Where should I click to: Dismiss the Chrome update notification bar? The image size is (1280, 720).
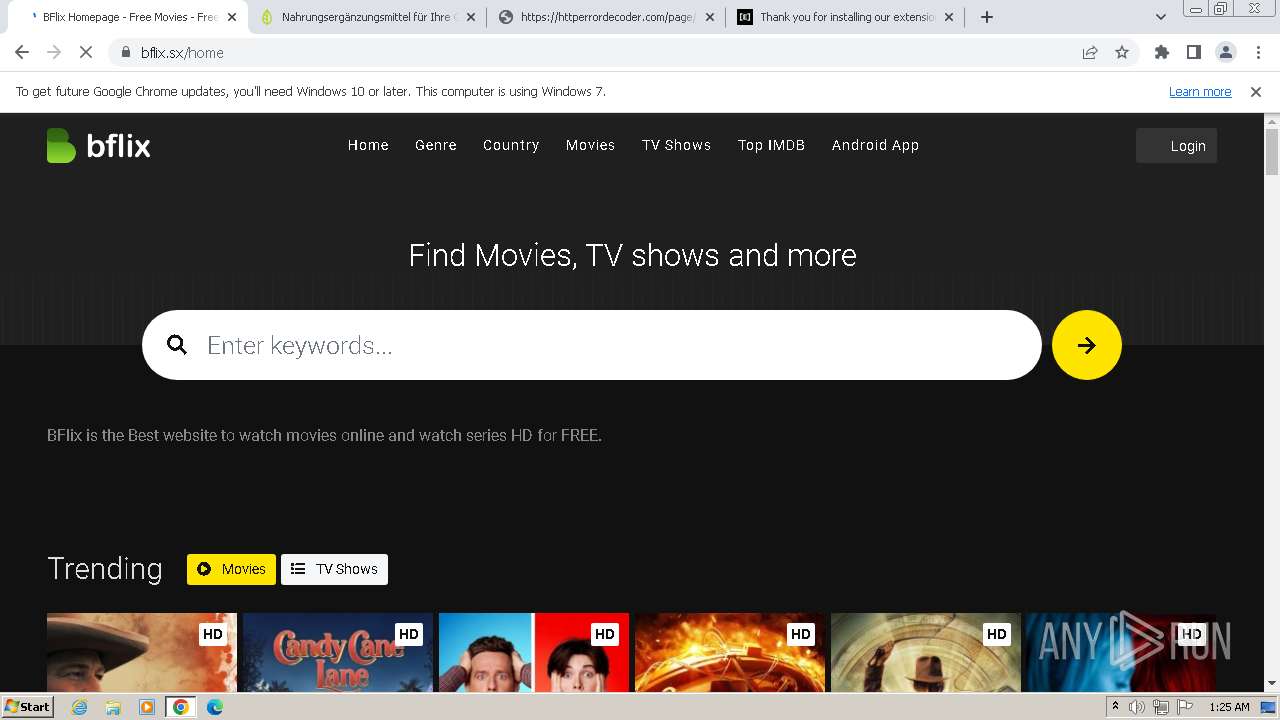[1256, 92]
